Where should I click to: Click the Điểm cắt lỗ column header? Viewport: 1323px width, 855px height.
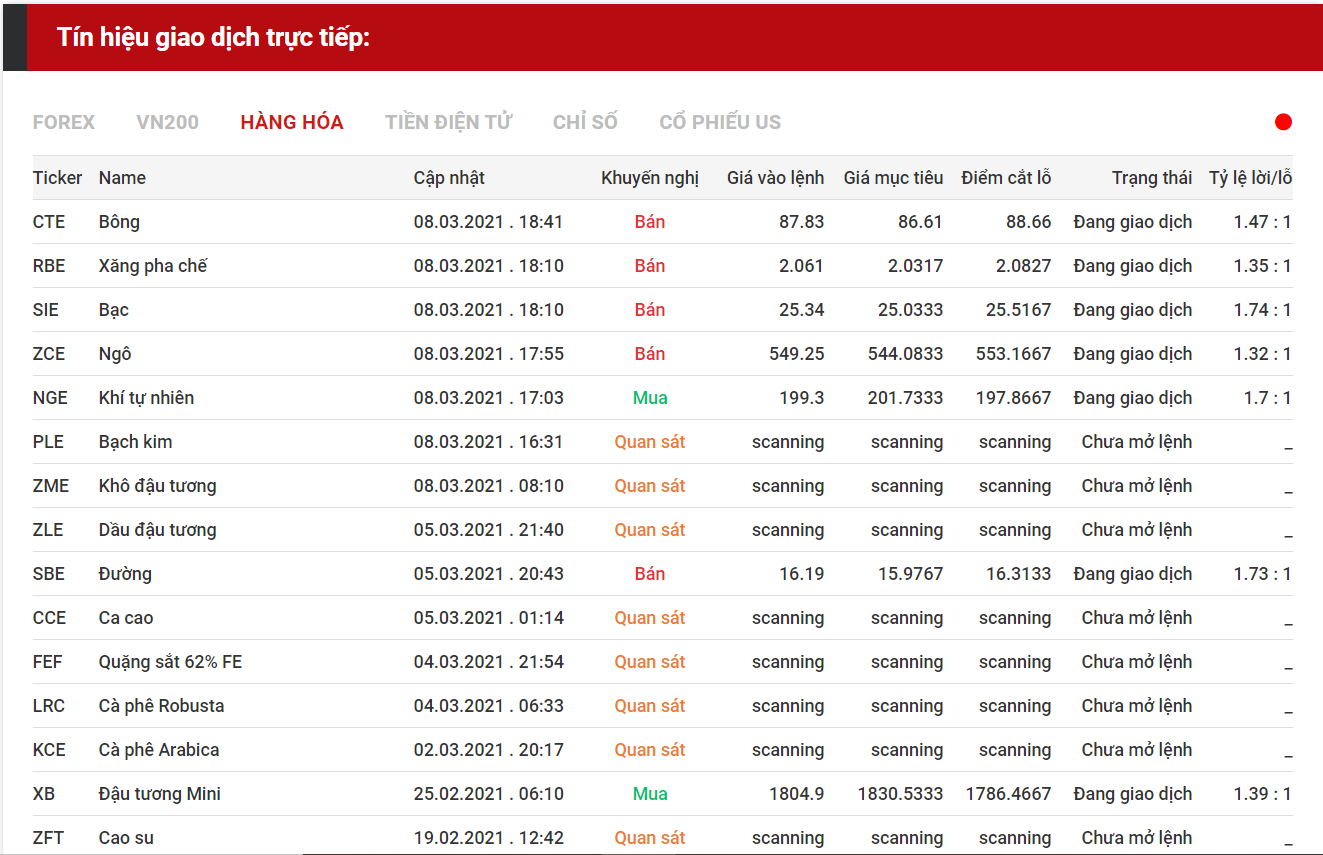(1006, 178)
